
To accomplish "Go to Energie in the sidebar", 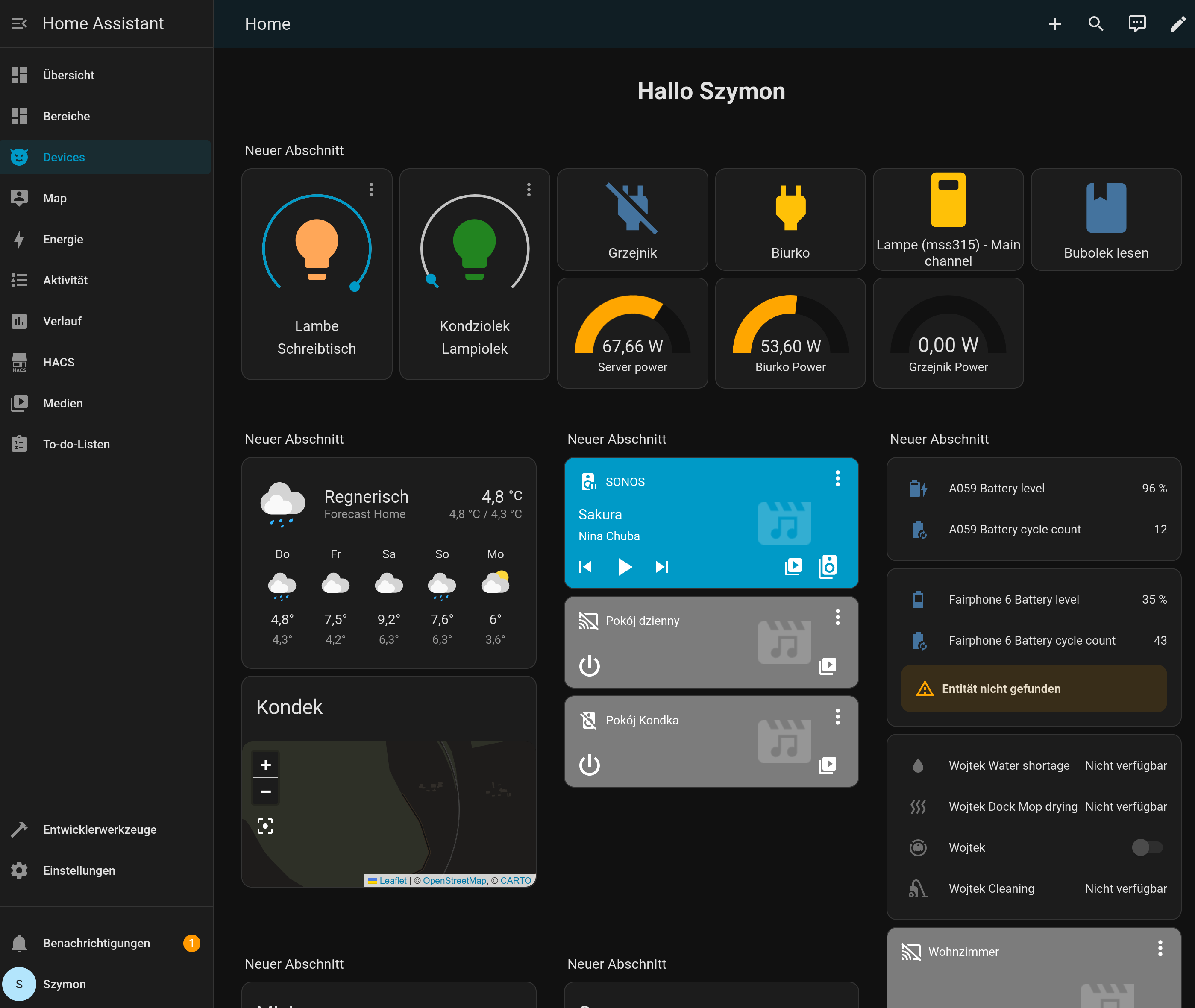I will point(63,240).
